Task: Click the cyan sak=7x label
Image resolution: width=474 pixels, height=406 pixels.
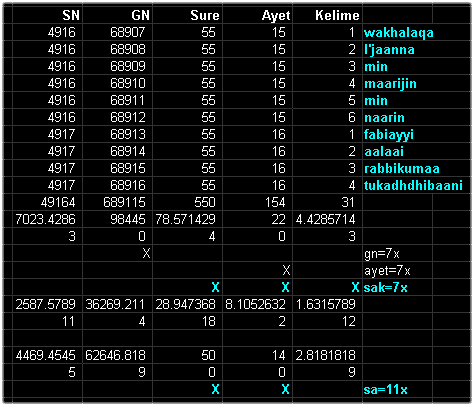Action: point(386,288)
